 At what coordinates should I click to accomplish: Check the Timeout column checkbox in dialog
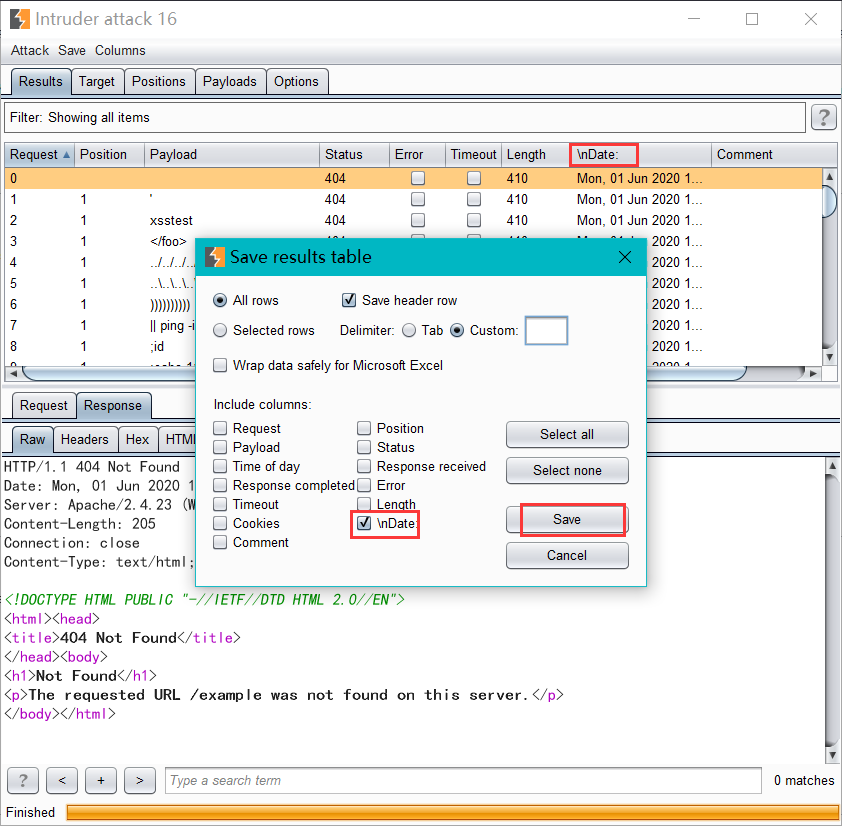(x=220, y=504)
